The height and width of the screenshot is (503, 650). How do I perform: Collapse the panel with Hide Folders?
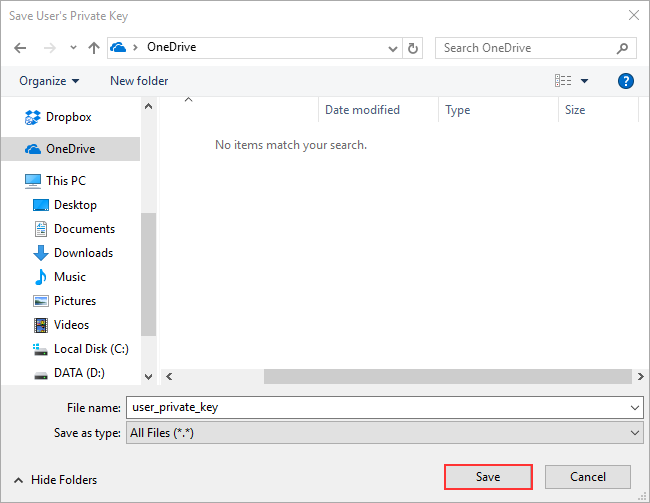coord(56,480)
